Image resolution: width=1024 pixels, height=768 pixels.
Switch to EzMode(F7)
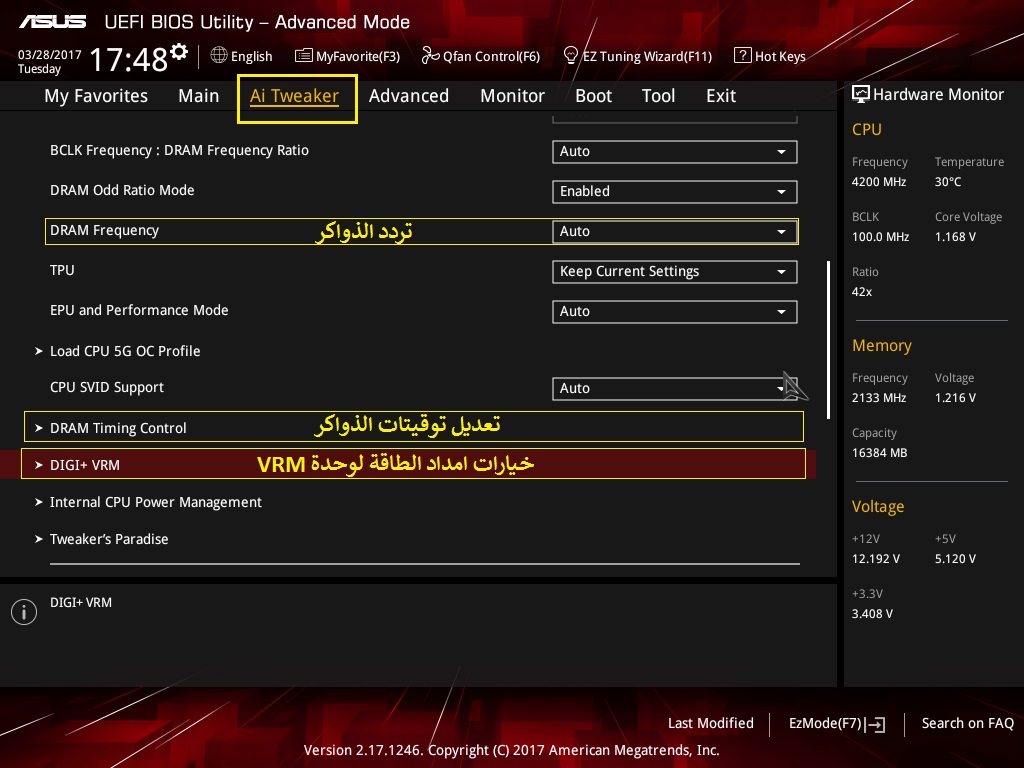click(x=837, y=724)
